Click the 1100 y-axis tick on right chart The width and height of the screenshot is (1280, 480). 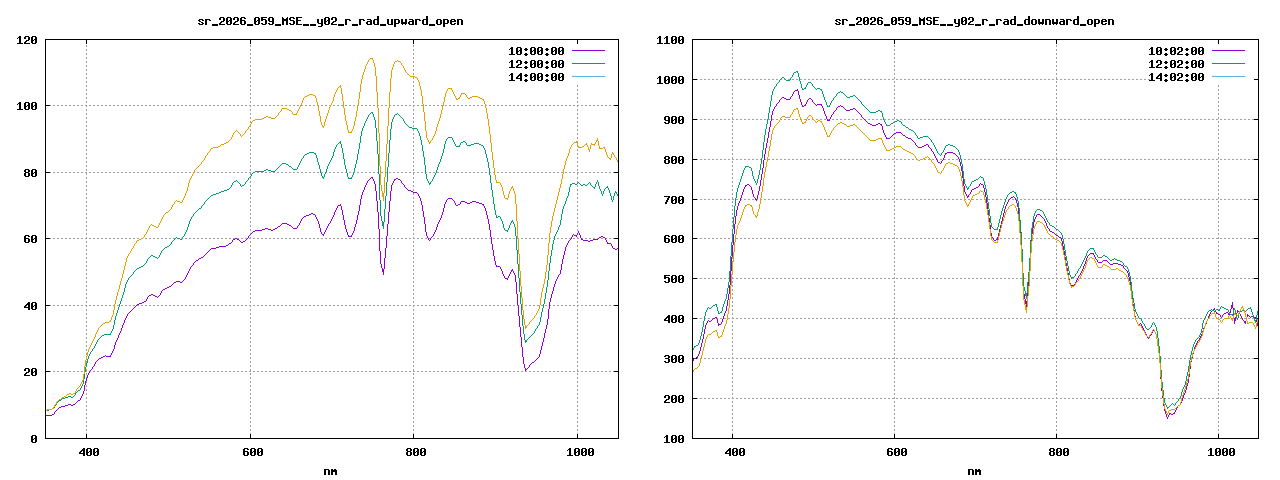tap(666, 40)
